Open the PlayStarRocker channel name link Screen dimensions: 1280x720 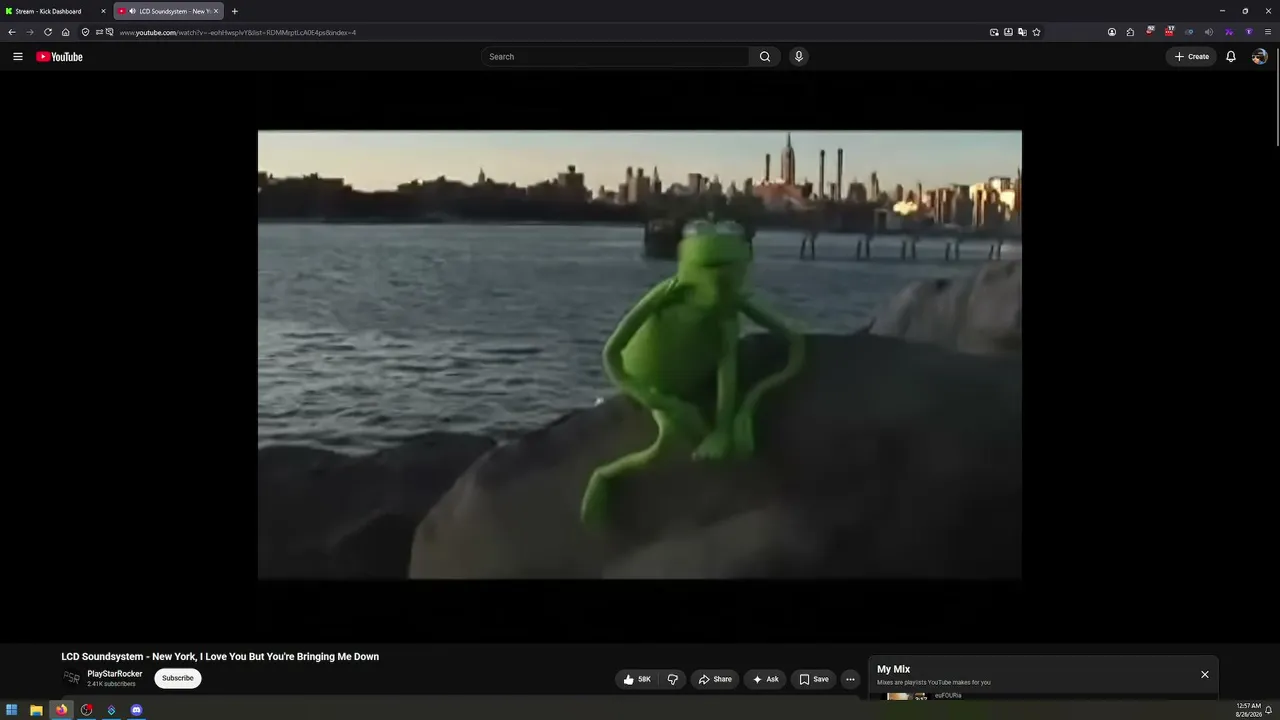click(x=115, y=674)
